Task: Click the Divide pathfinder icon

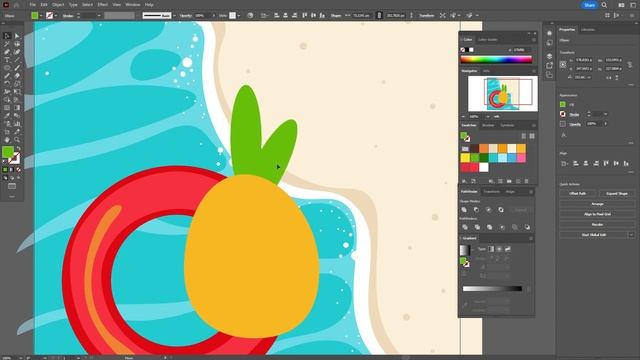Action: click(465, 227)
